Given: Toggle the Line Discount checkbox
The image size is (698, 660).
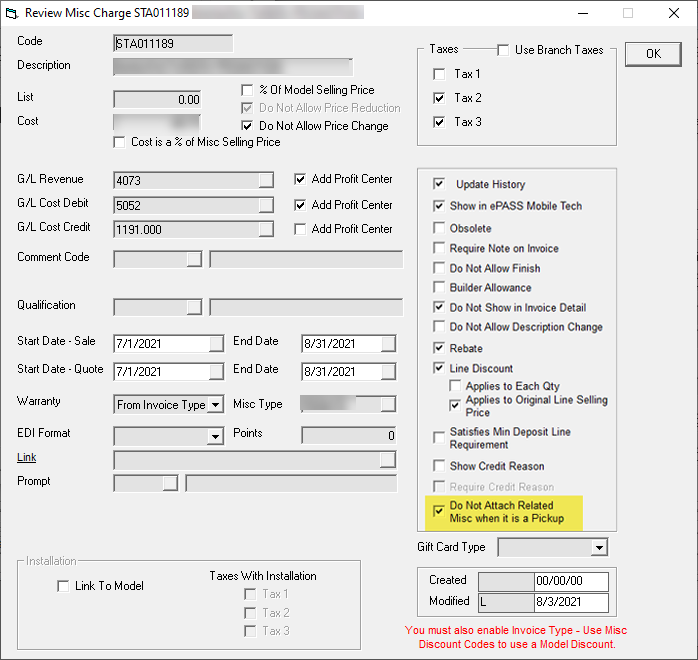Looking at the screenshot, I should [x=439, y=368].
